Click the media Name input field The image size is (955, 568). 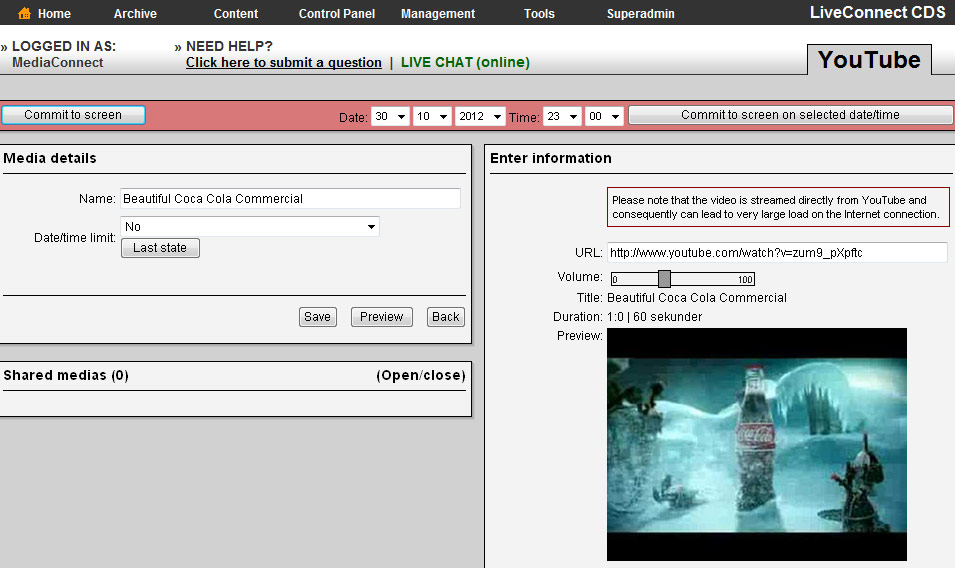click(290, 198)
